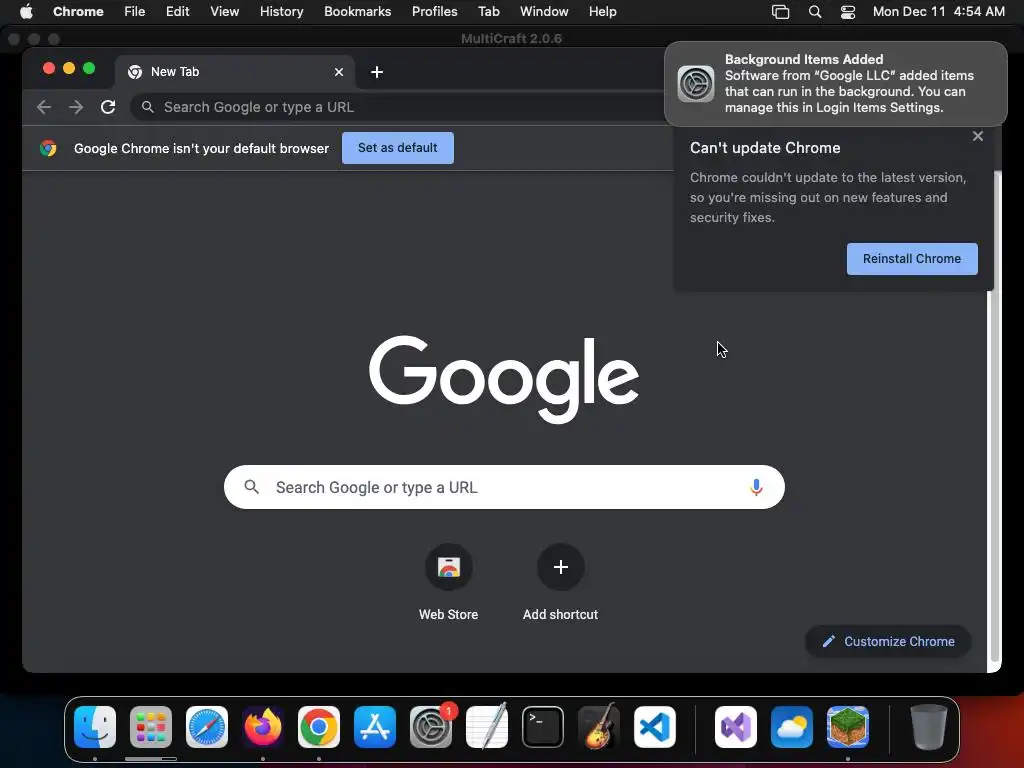1024x768 pixels.
Task: Open the History menu
Action: pyautogui.click(x=281, y=11)
